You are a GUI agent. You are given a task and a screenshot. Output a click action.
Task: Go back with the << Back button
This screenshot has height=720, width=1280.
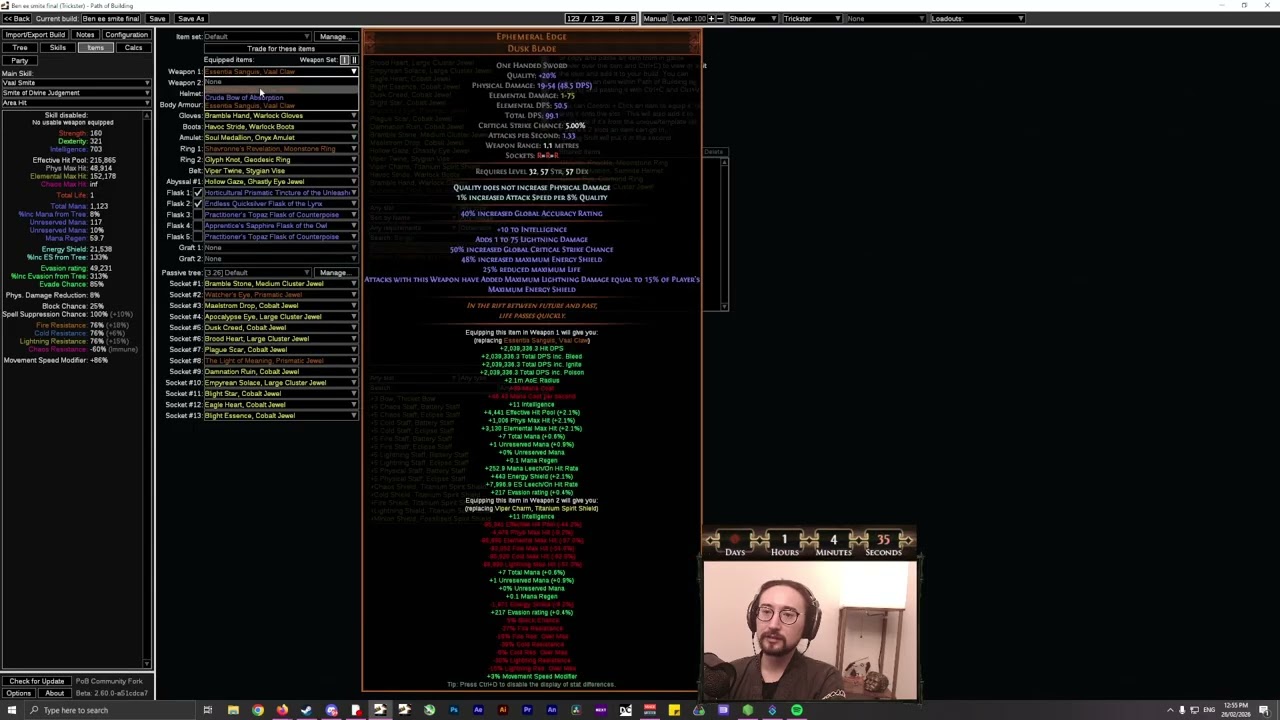pos(17,18)
